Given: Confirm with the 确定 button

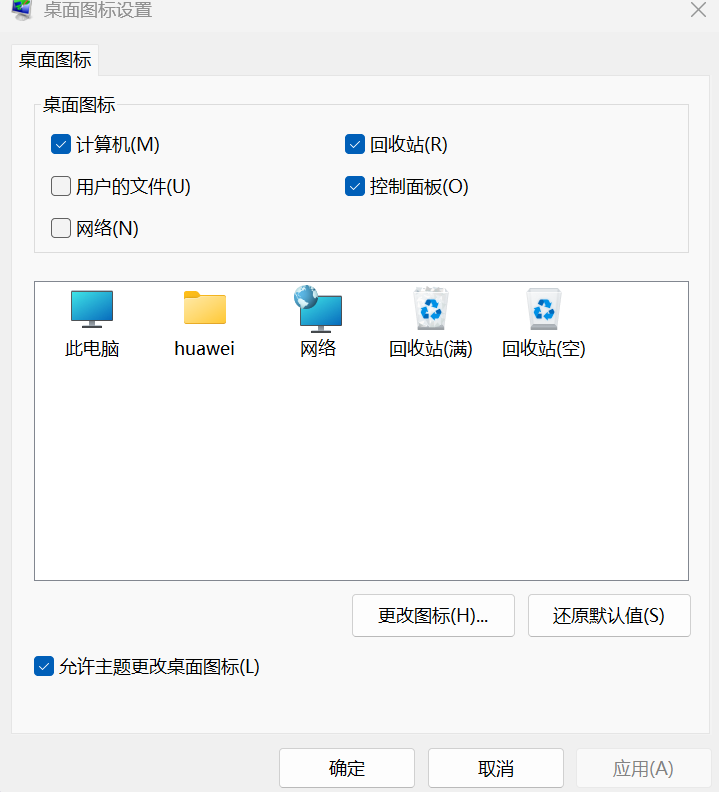Looking at the screenshot, I should pos(347,768).
